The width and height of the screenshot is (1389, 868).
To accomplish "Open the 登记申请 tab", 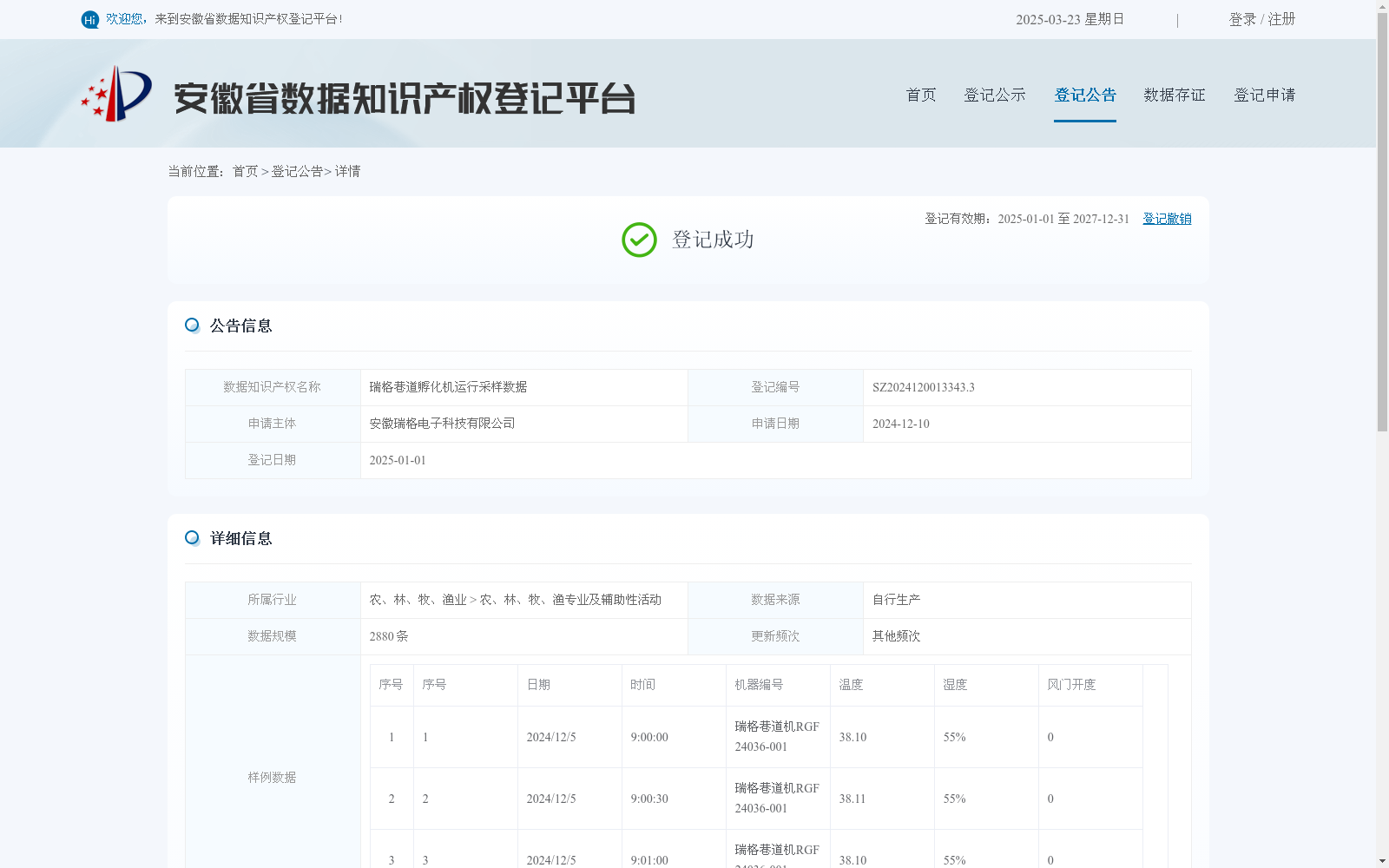I will point(1265,95).
